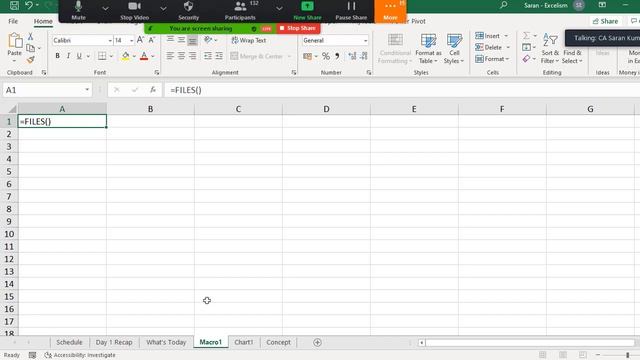The width and height of the screenshot is (640, 360).
Task: Open Sort & Filter menu
Action: (550, 49)
